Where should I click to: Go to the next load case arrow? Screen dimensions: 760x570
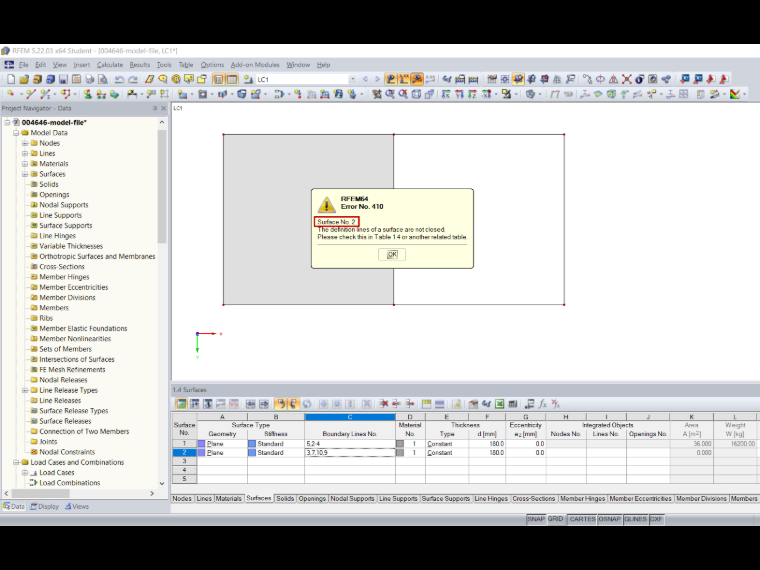click(x=377, y=79)
